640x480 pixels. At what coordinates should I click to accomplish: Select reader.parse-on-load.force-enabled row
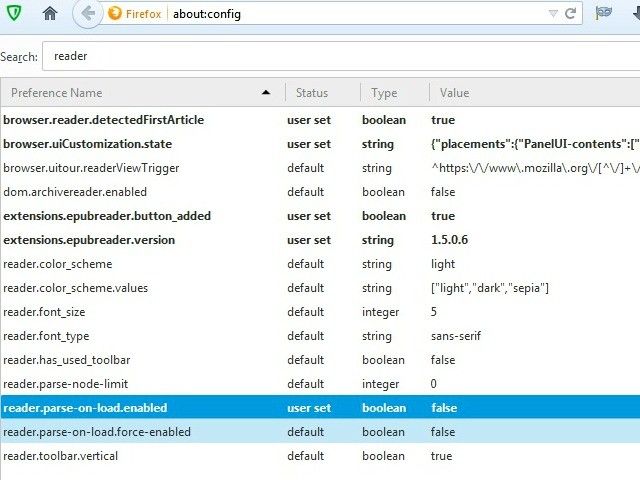[x=97, y=432]
